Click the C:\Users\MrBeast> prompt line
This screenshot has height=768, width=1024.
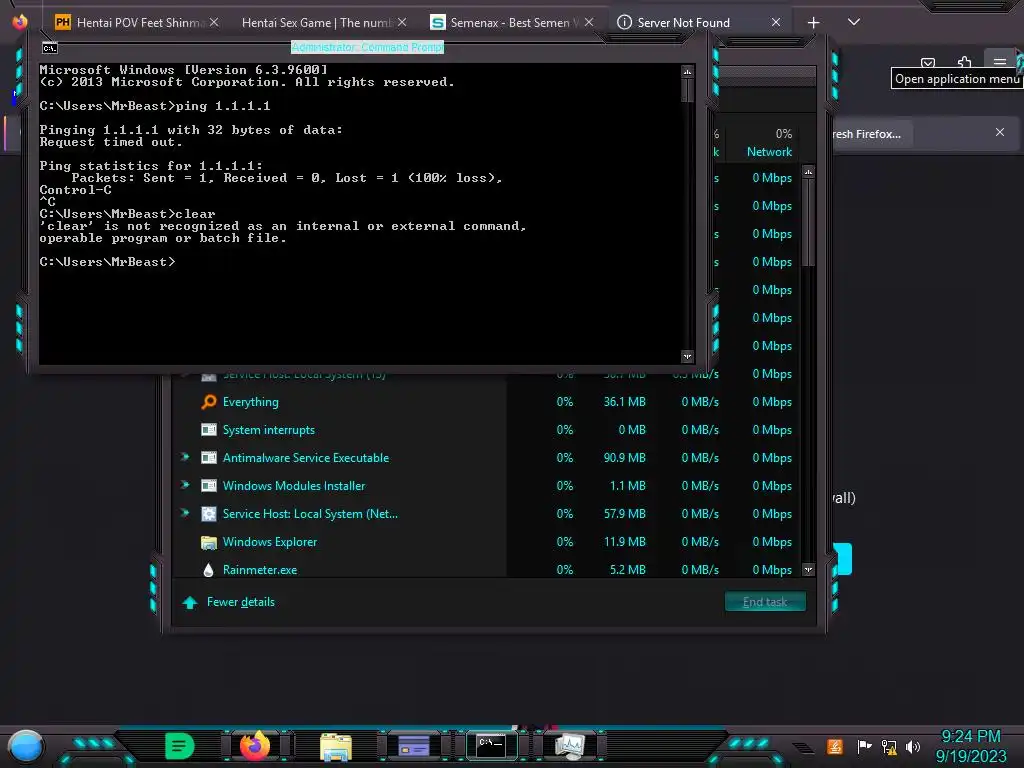click(x=107, y=262)
